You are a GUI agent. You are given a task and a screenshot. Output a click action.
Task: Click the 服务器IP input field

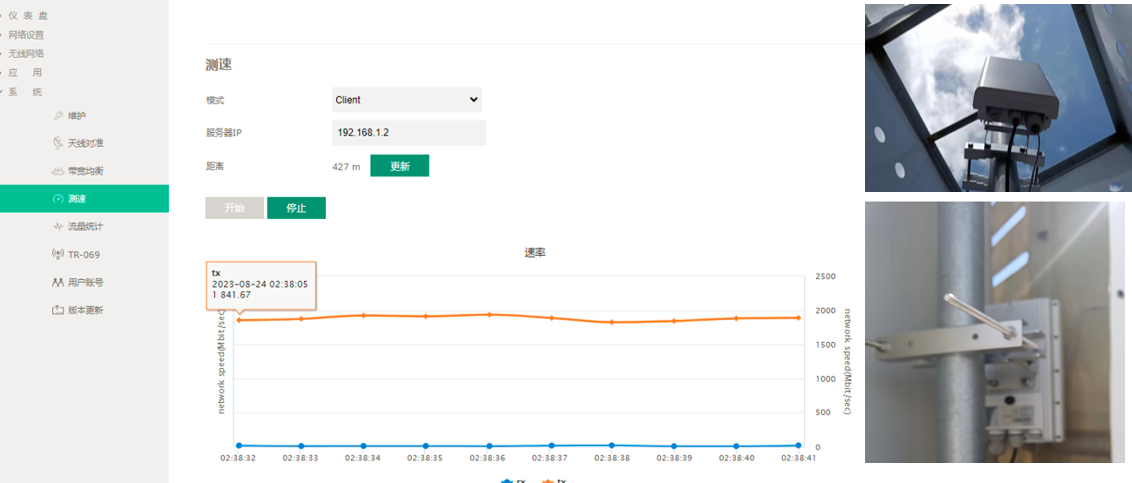408,133
